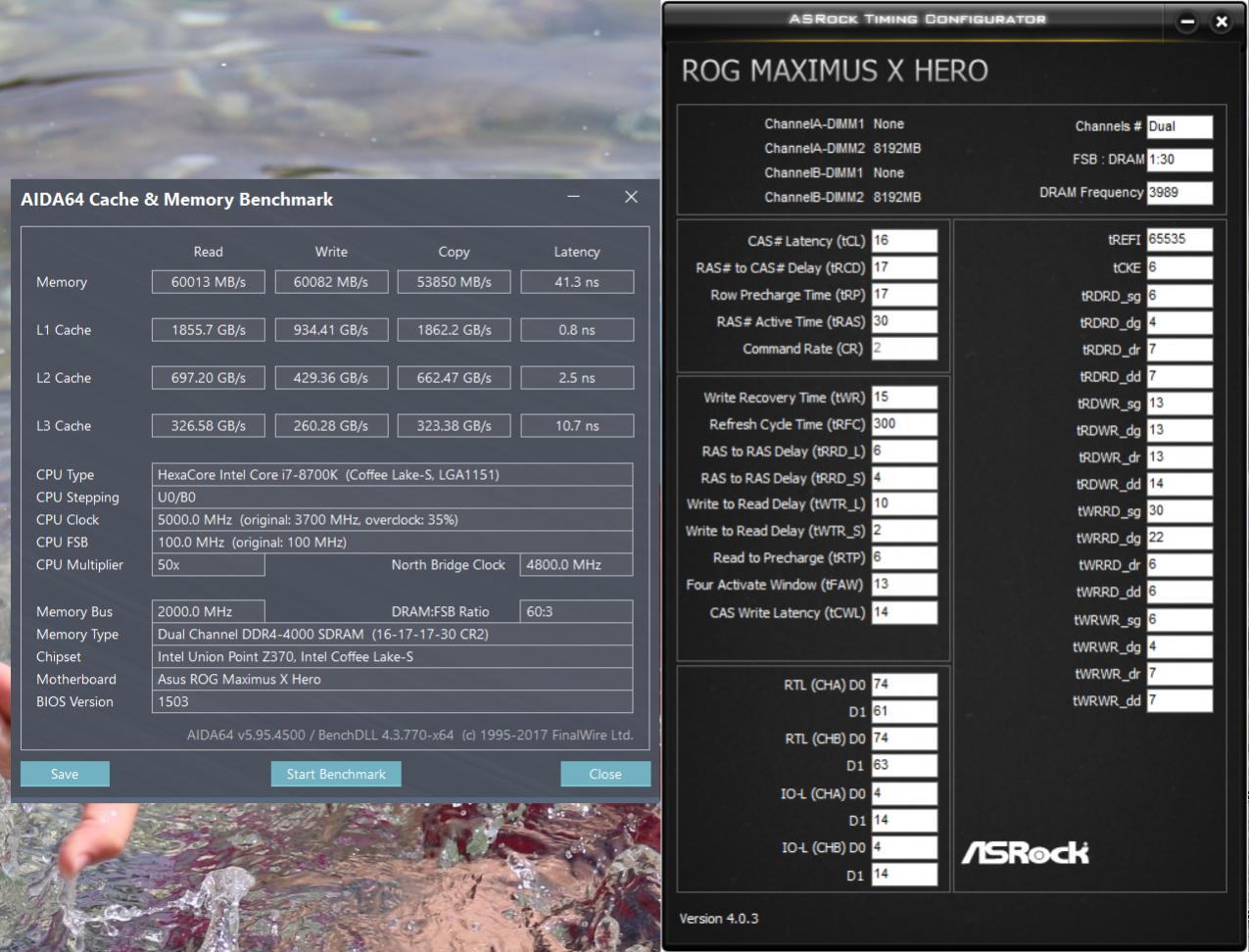Click the Memory Write value 60082 MB/s
Screen dimensions: 1249x952
(331, 282)
